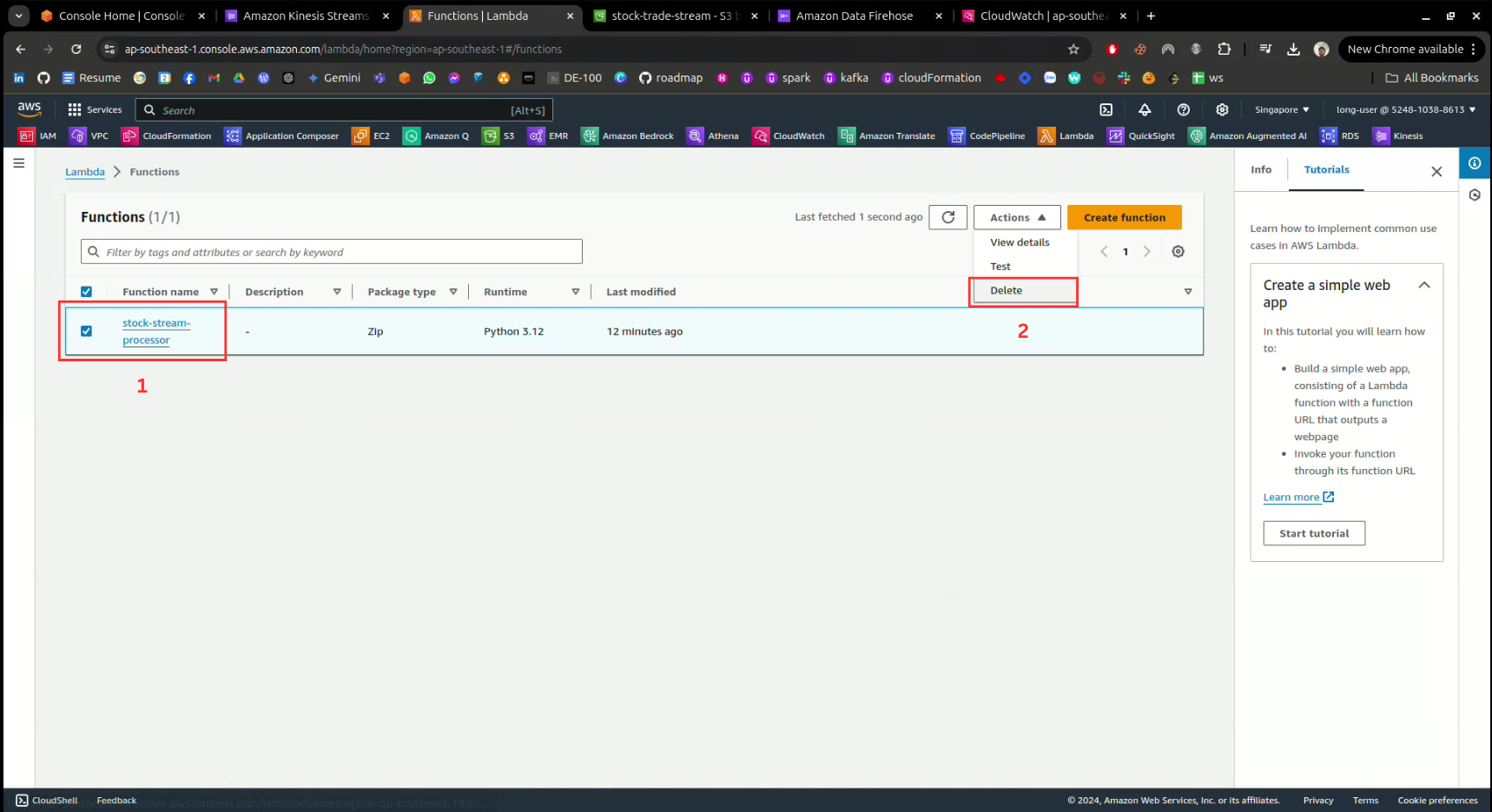Click the Create function button
Image resolution: width=1492 pixels, height=812 pixels.
(1124, 218)
